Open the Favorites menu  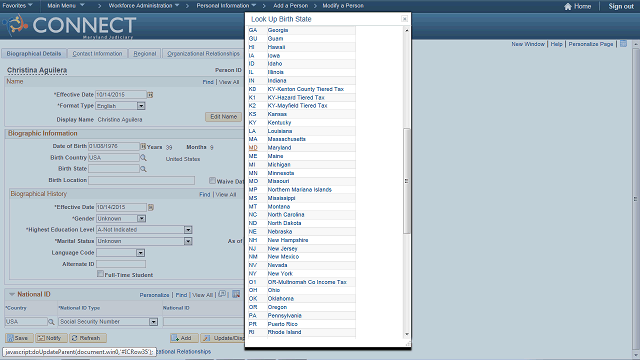pos(17,6)
